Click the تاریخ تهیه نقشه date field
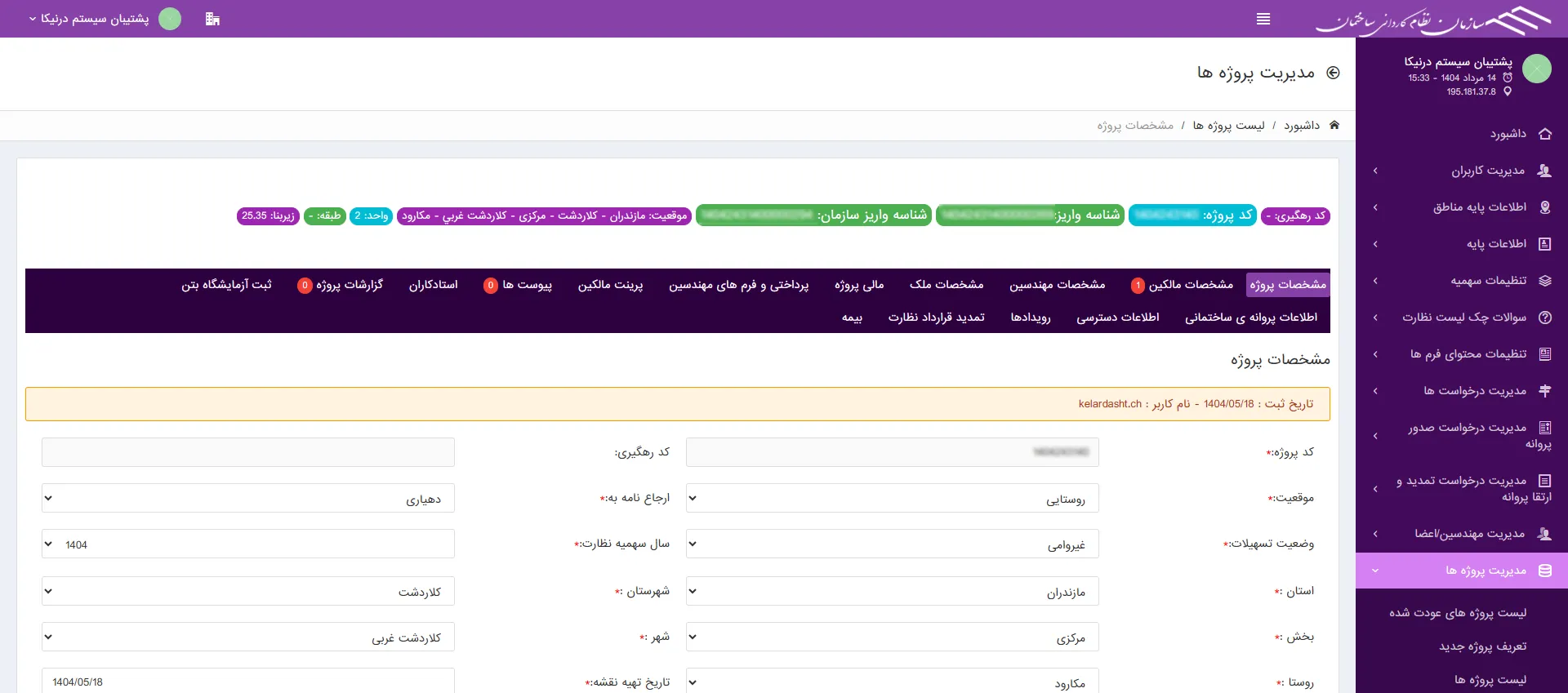The height and width of the screenshot is (693, 1568). click(247, 682)
